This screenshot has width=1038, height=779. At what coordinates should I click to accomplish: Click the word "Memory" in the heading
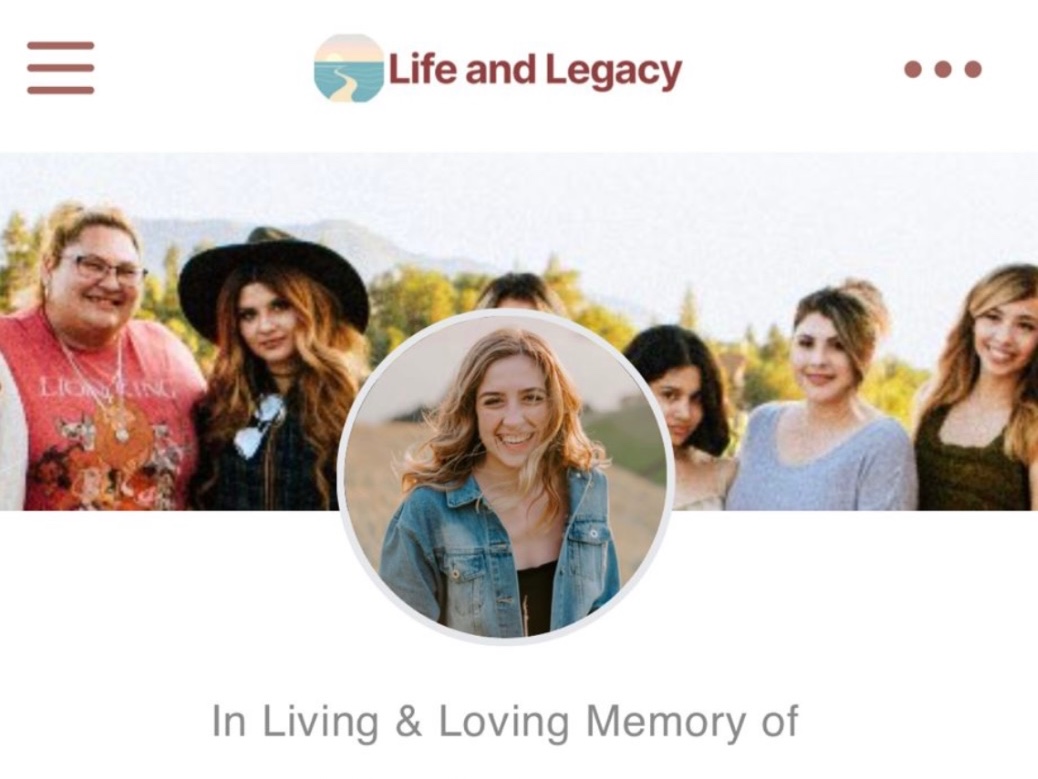[x=665, y=723]
